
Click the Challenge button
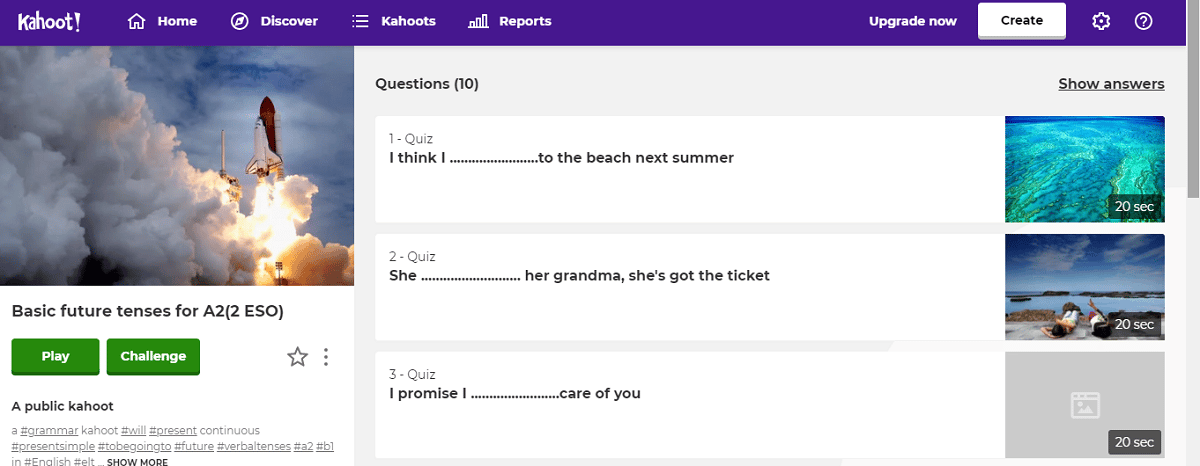153,356
